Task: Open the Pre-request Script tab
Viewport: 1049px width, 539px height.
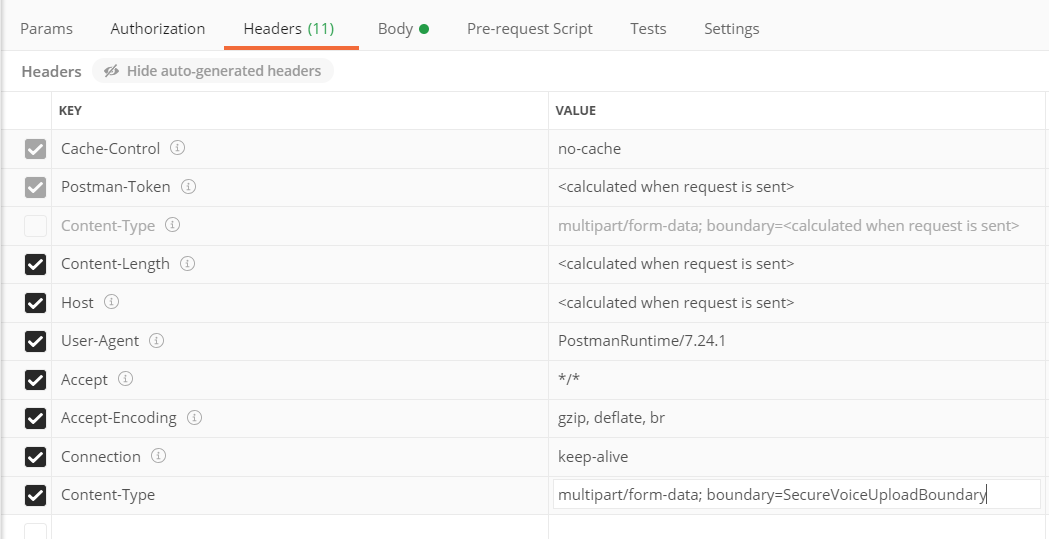Action: 530,29
